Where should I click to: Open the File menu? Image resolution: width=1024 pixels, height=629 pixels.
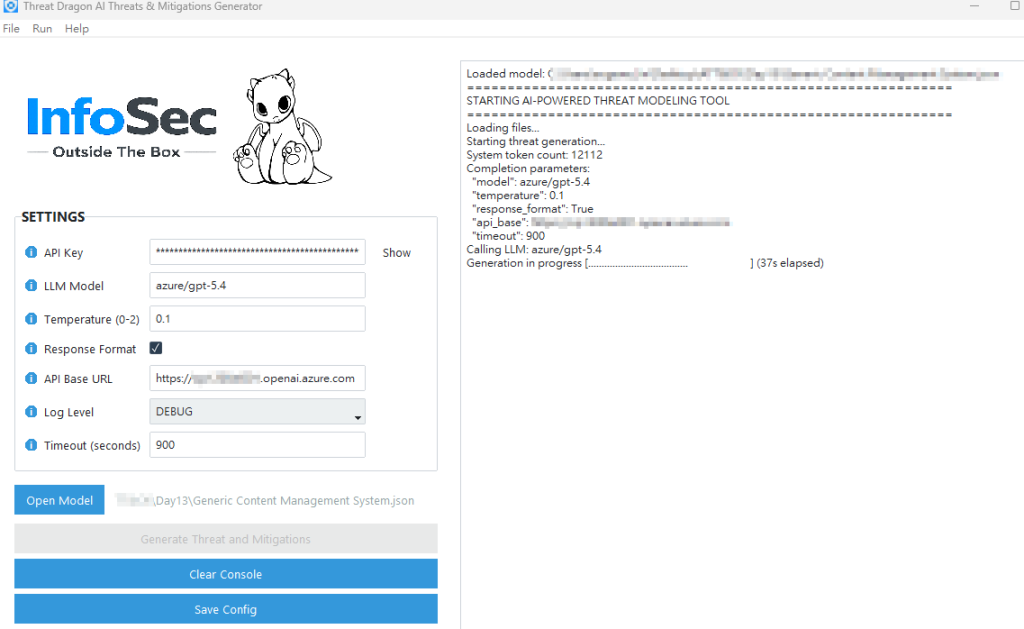point(11,29)
